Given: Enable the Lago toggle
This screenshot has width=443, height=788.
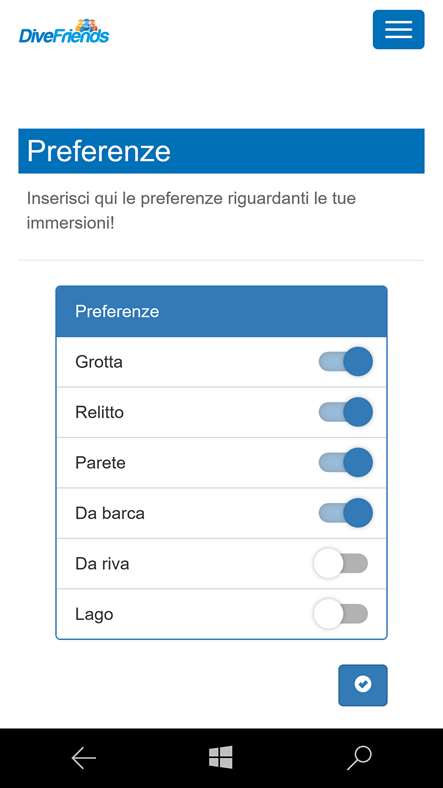Looking at the screenshot, I should point(341,614).
